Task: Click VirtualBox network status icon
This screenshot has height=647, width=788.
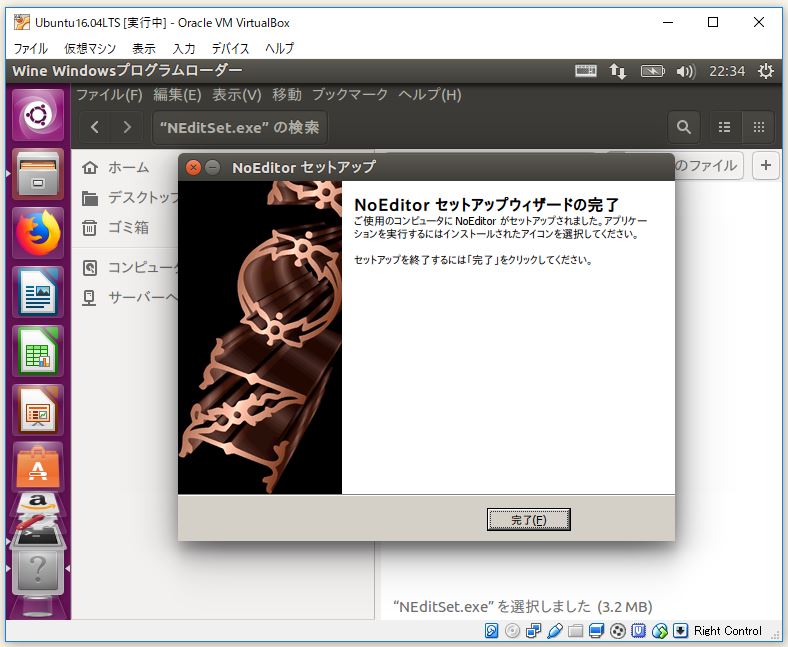Action: [x=533, y=630]
